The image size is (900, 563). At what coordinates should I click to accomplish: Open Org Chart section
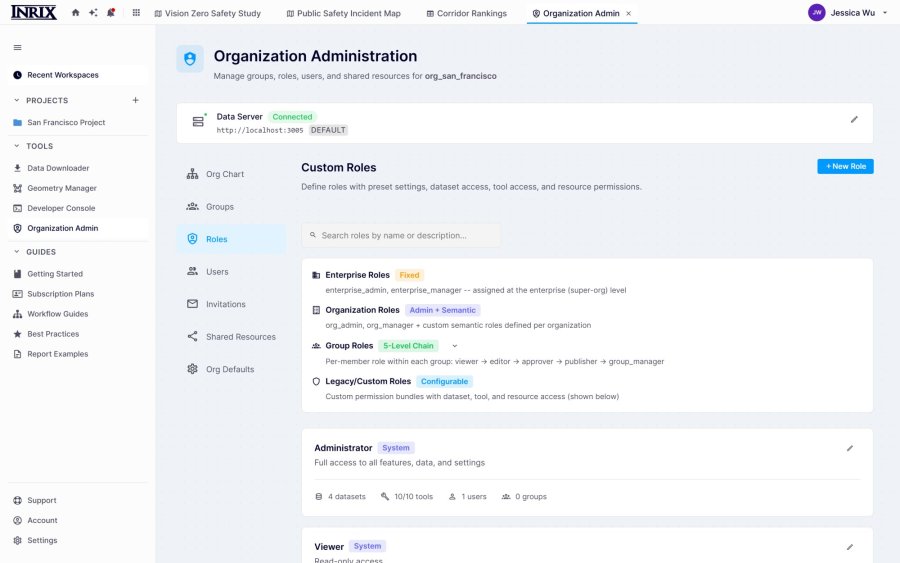pyautogui.click(x=231, y=174)
